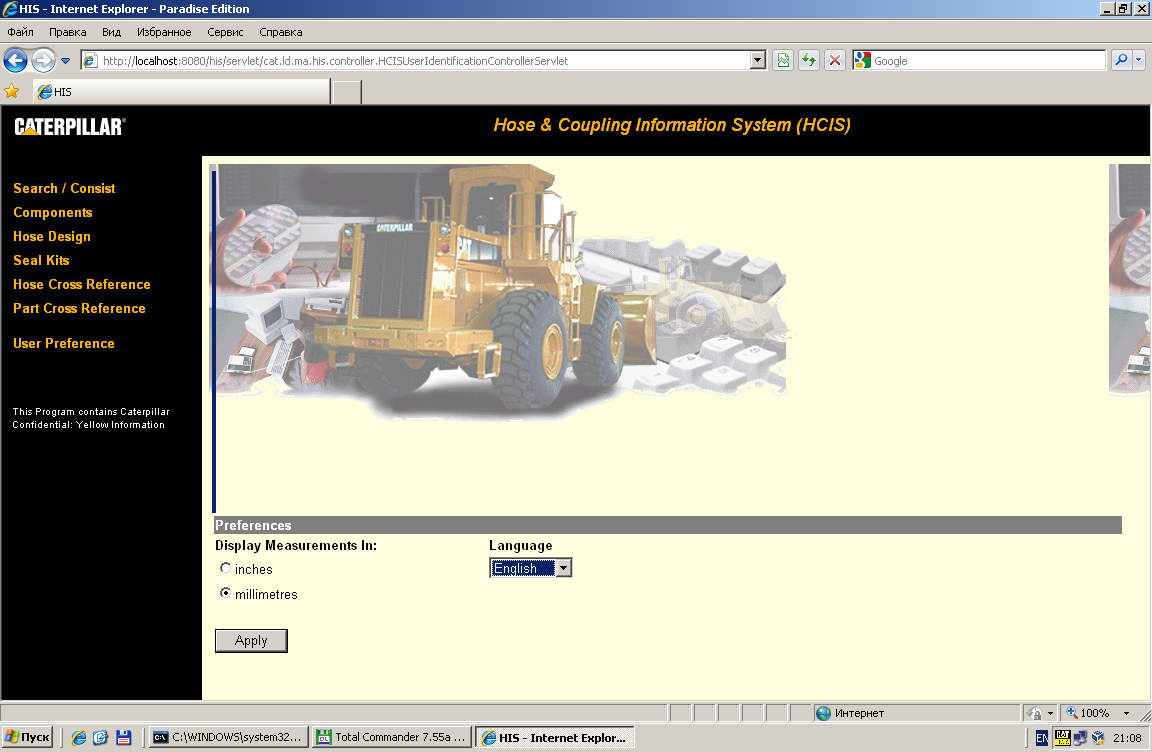The width and height of the screenshot is (1152, 752).
Task: Click the tray icon left of the clock
Action: coord(1098,738)
